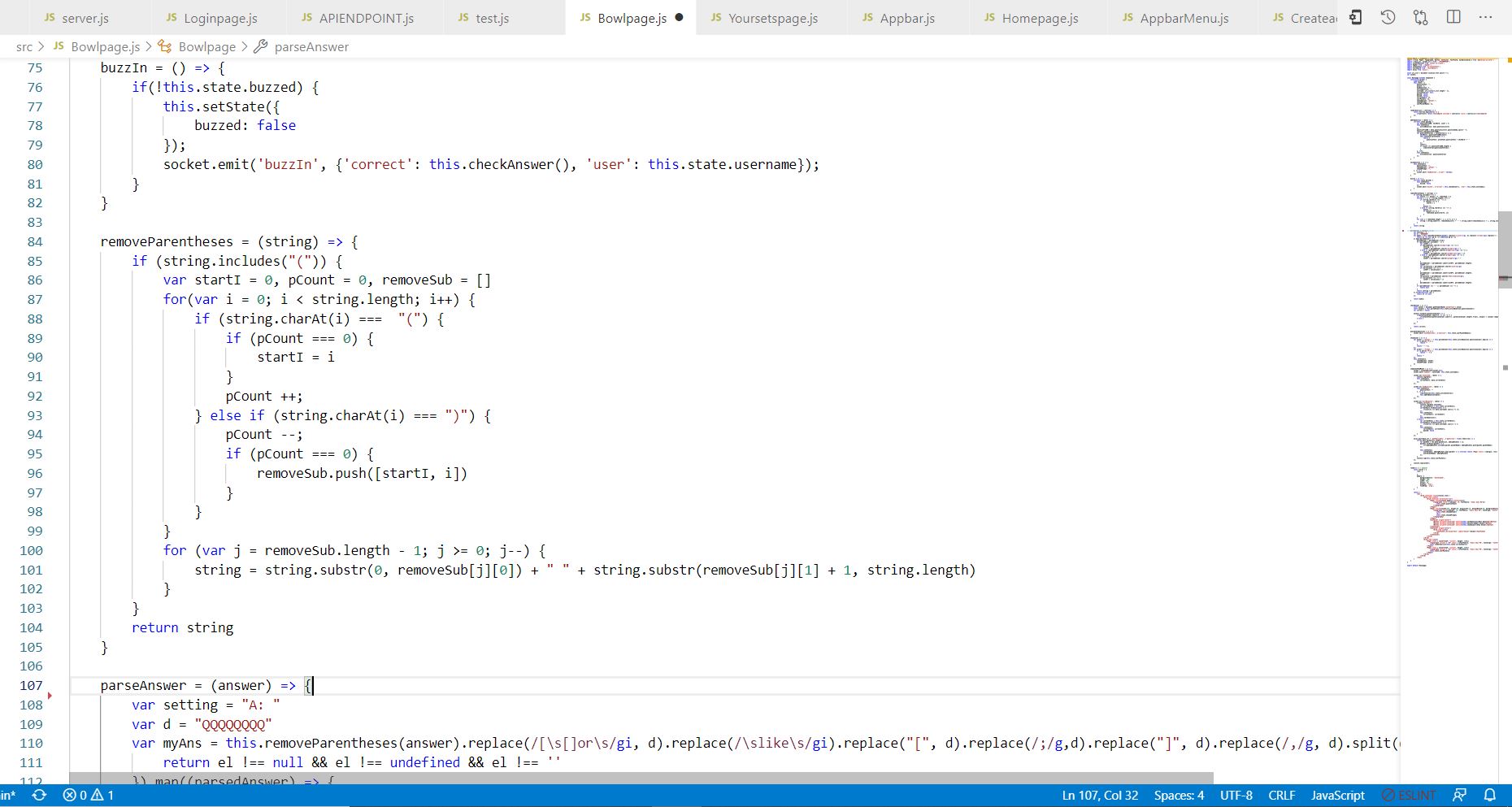
Task: Change line endings via CRLF indicator
Action: (1281, 795)
